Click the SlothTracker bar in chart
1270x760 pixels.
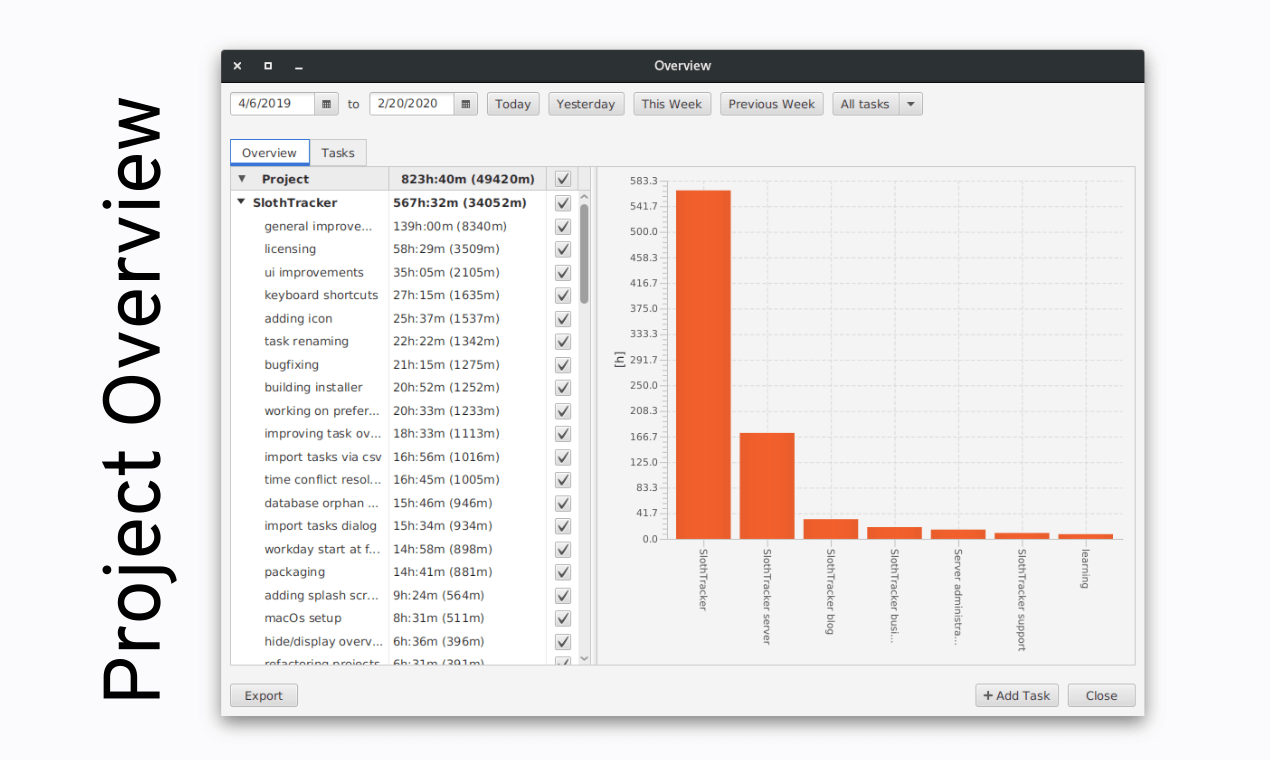[x=703, y=364]
